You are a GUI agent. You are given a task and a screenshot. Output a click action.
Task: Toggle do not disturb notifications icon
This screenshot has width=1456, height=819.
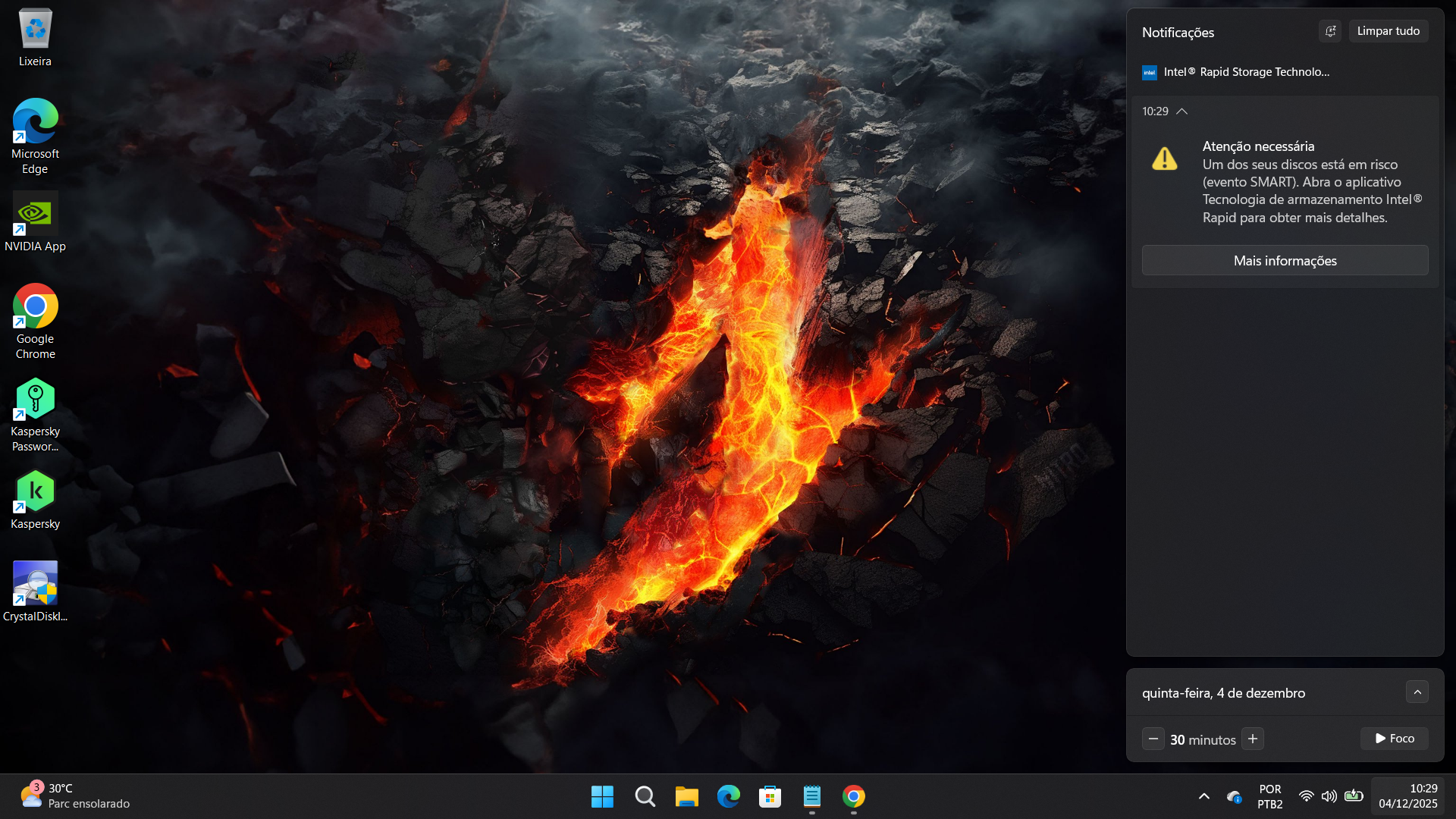pyautogui.click(x=1330, y=31)
